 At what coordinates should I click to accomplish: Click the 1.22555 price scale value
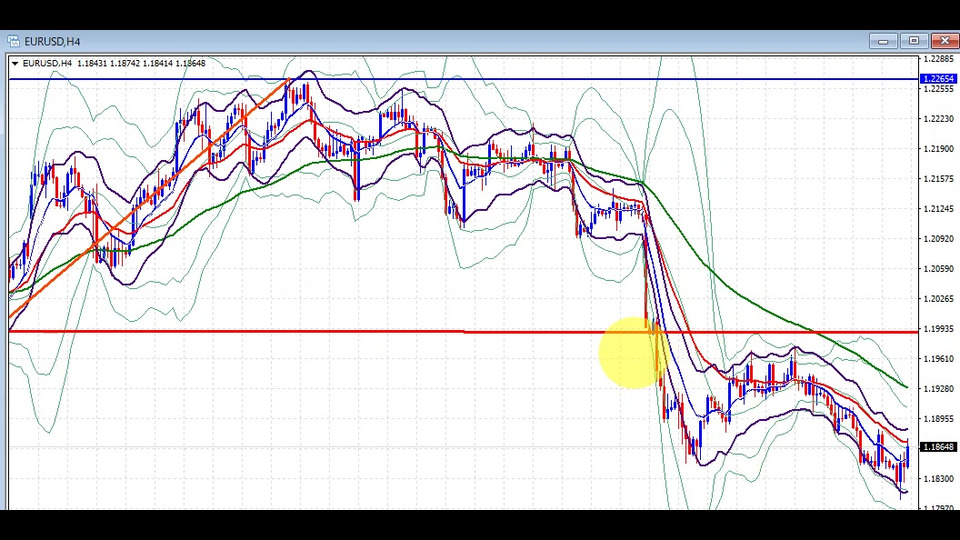click(939, 89)
